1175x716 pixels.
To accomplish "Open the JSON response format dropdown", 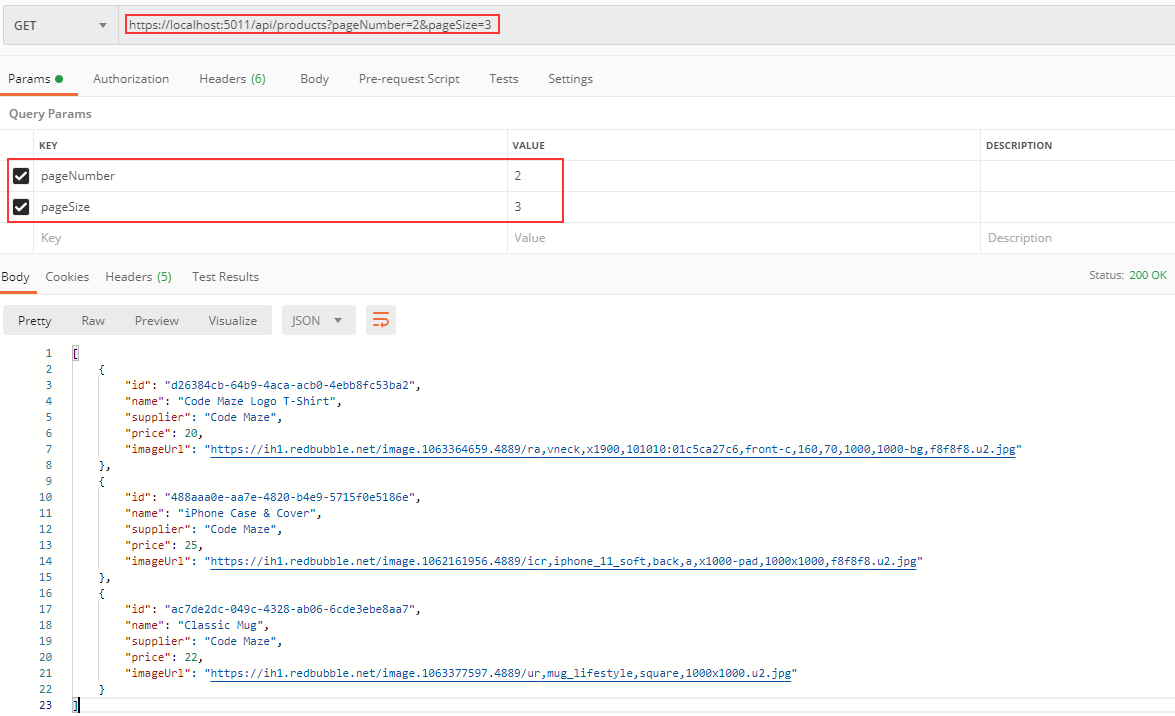I will click(318, 320).
